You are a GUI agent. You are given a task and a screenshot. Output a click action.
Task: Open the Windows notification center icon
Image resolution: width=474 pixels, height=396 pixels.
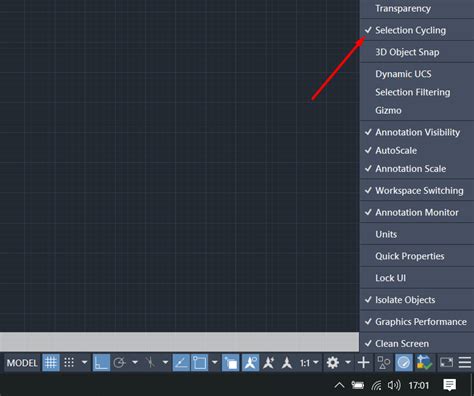click(449, 385)
